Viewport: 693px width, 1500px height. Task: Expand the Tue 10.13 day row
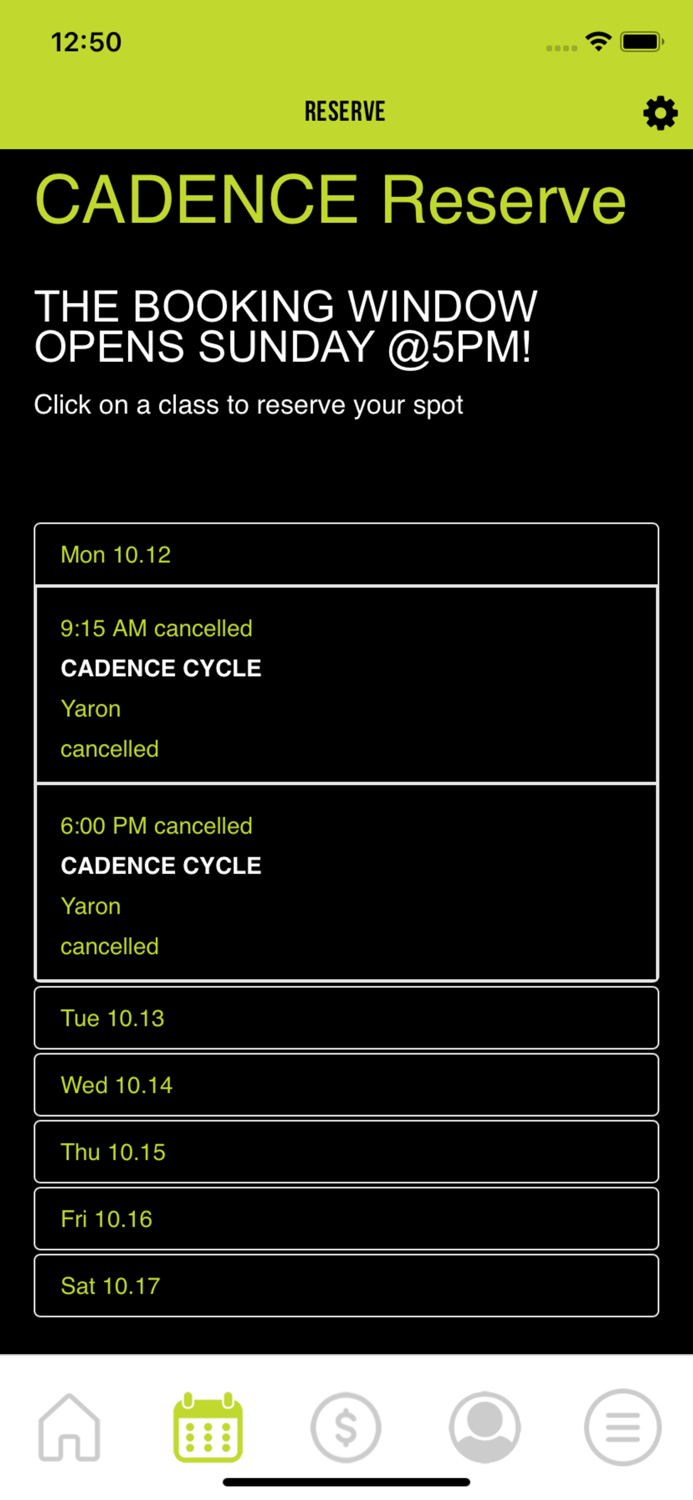pos(346,1017)
